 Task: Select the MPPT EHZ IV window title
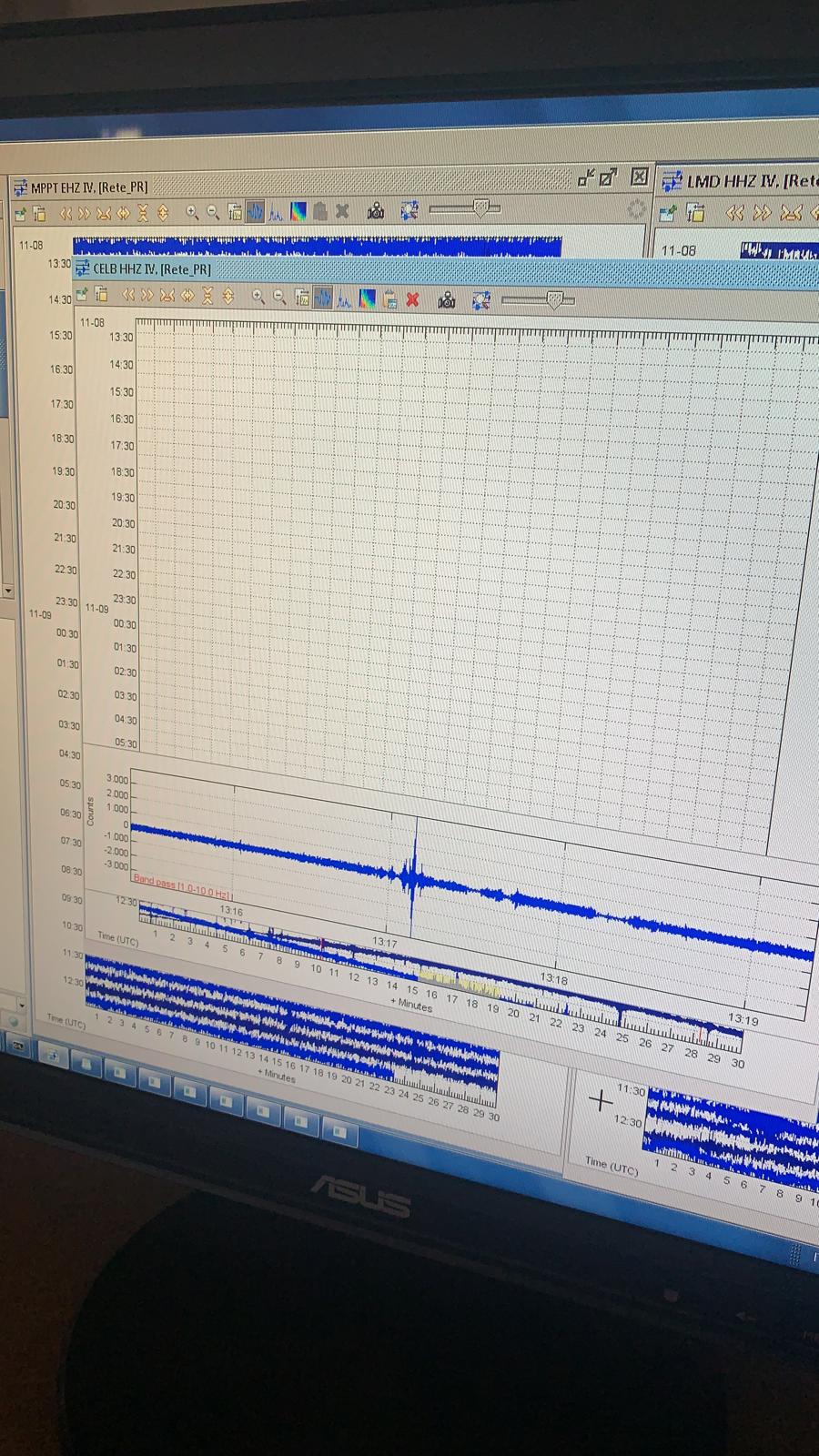pos(88,187)
